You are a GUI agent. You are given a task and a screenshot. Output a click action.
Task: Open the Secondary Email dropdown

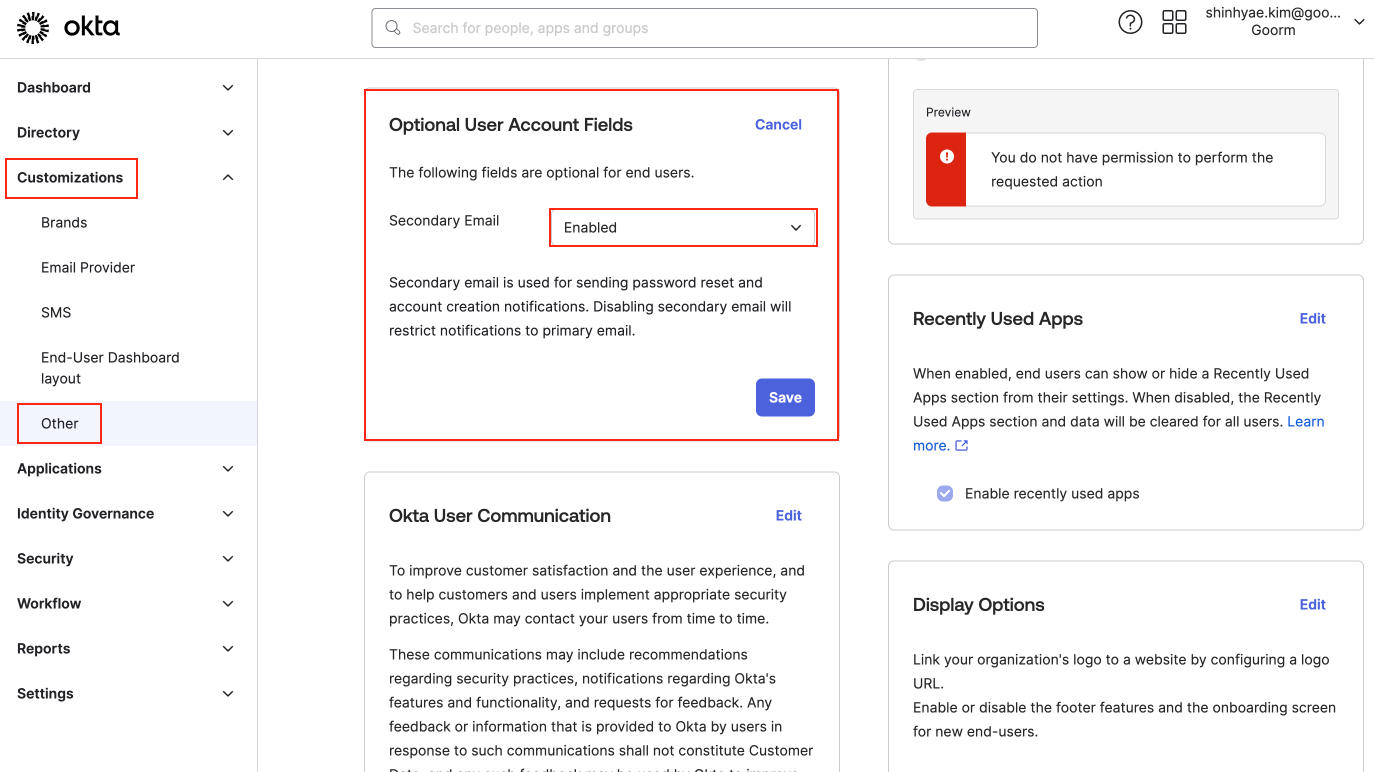[x=683, y=228]
